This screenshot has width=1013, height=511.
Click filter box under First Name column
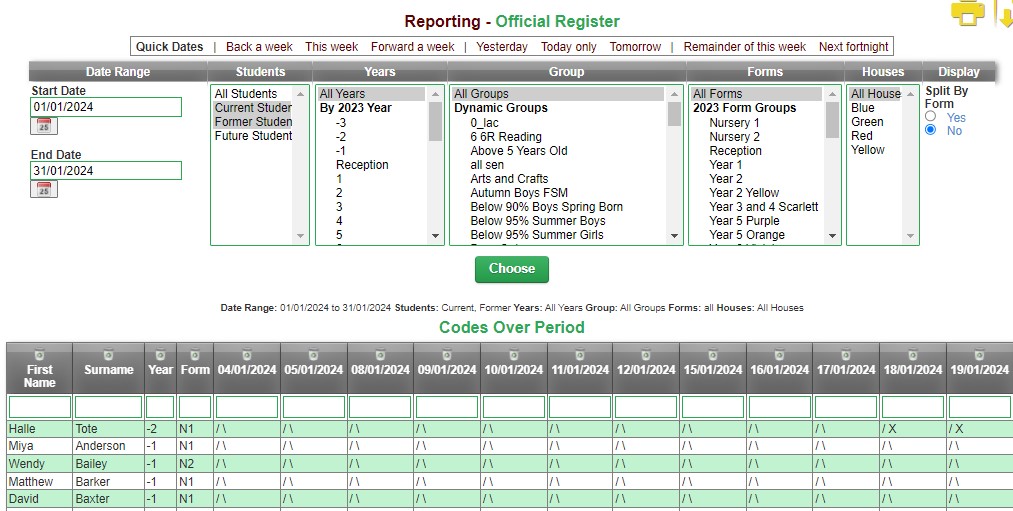(39, 407)
